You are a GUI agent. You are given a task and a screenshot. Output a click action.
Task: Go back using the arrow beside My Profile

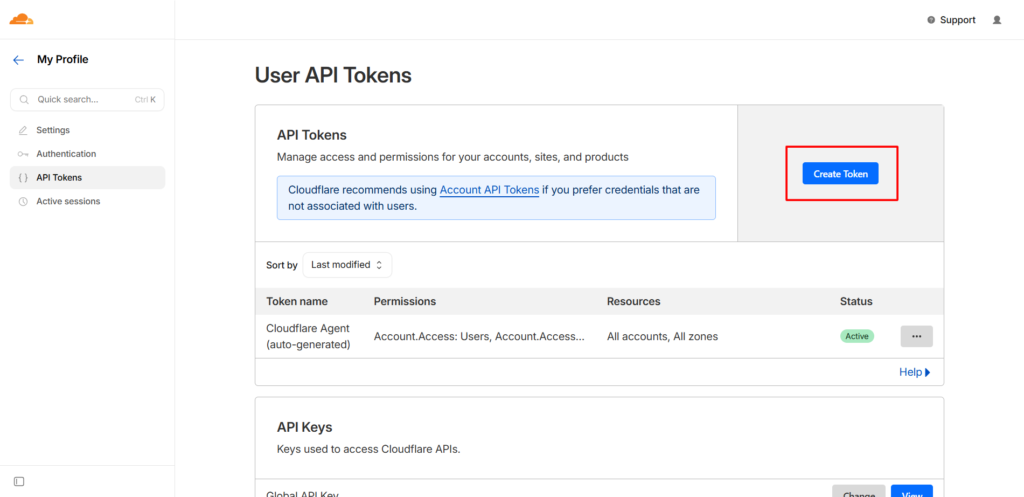[x=18, y=60]
